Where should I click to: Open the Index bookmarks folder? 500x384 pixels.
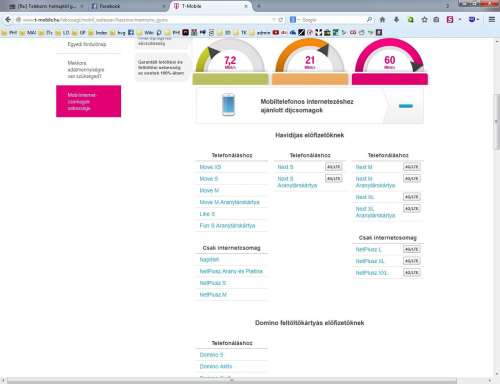coord(98,32)
